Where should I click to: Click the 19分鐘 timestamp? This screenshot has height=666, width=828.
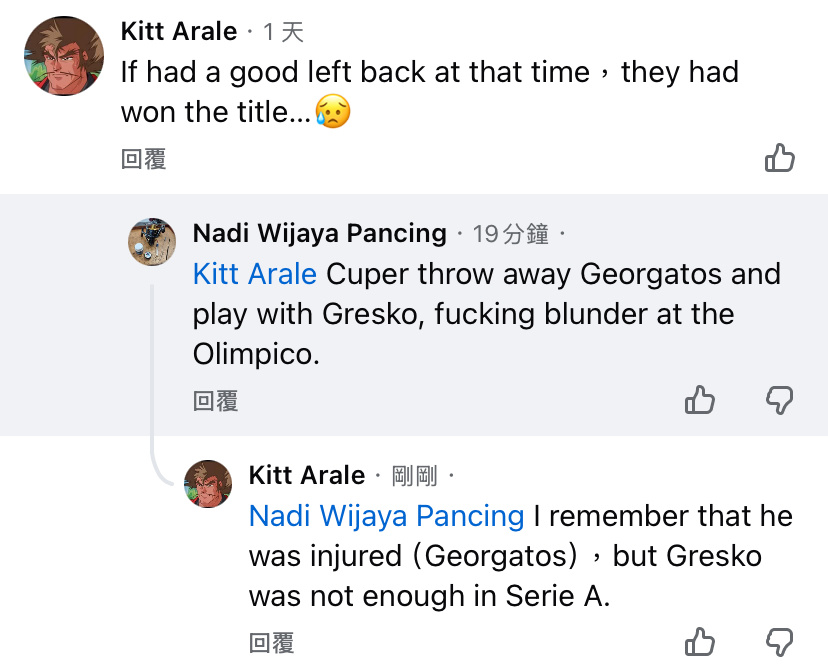510,234
